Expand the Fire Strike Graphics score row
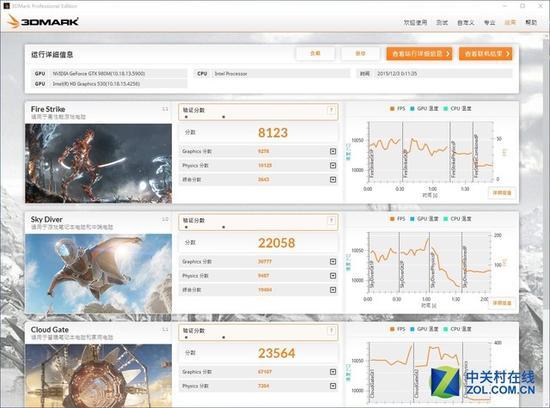 tap(333, 151)
